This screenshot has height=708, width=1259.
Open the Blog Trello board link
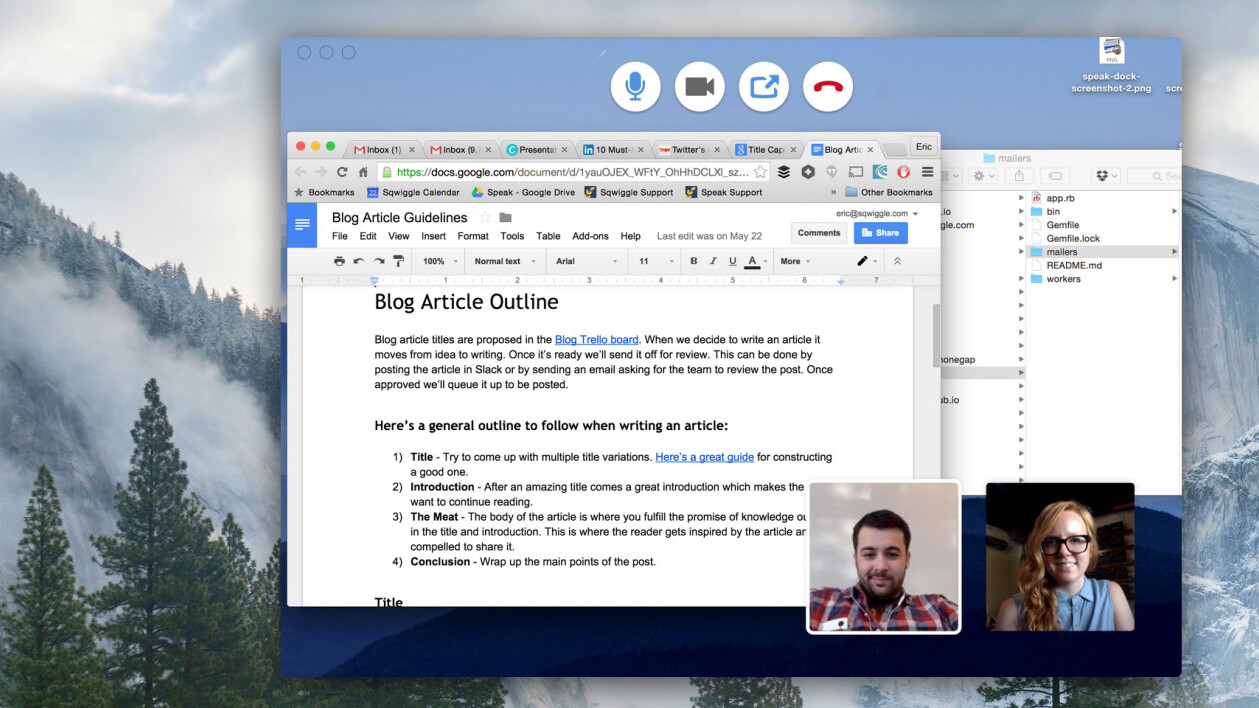[596, 340]
